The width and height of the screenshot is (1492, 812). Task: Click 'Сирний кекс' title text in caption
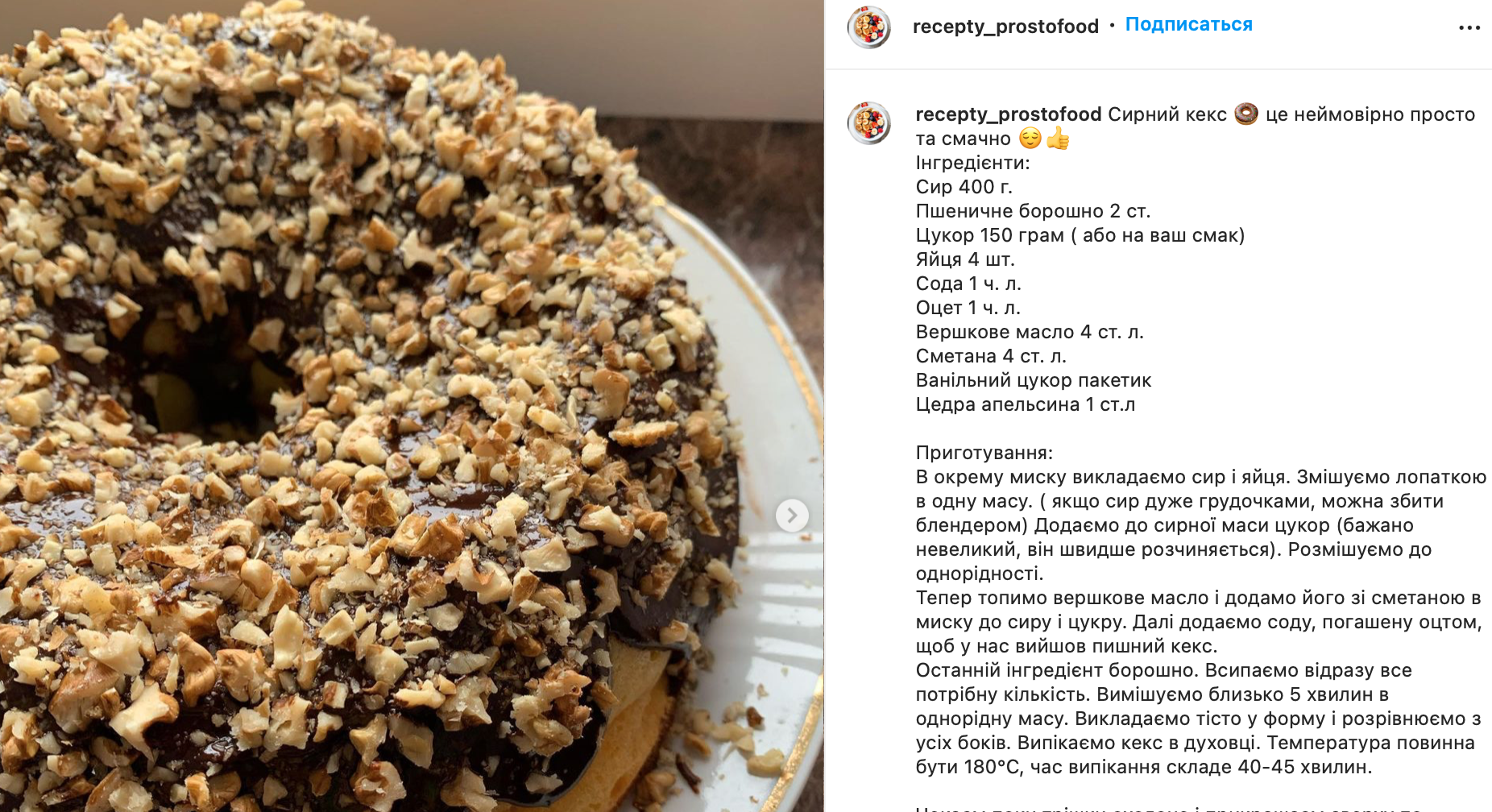coord(1167,114)
